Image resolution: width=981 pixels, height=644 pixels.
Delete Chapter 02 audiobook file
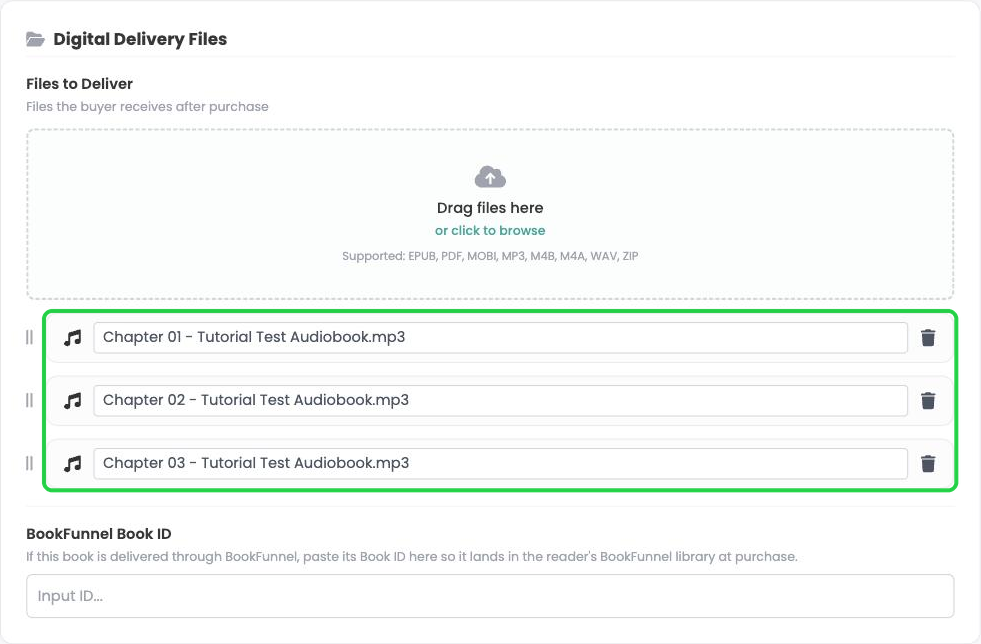click(928, 401)
